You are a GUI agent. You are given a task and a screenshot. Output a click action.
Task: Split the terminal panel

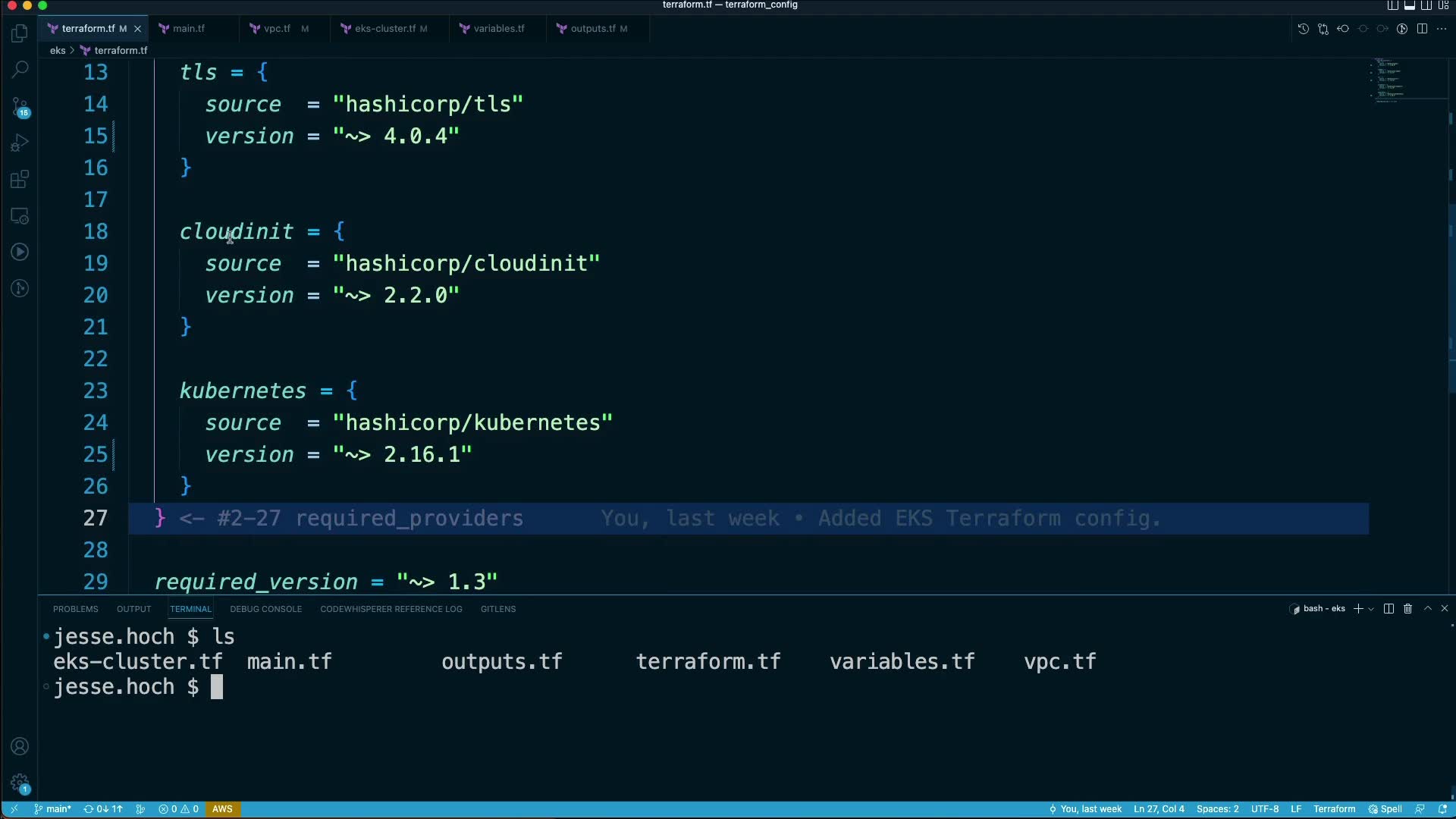tap(1389, 609)
